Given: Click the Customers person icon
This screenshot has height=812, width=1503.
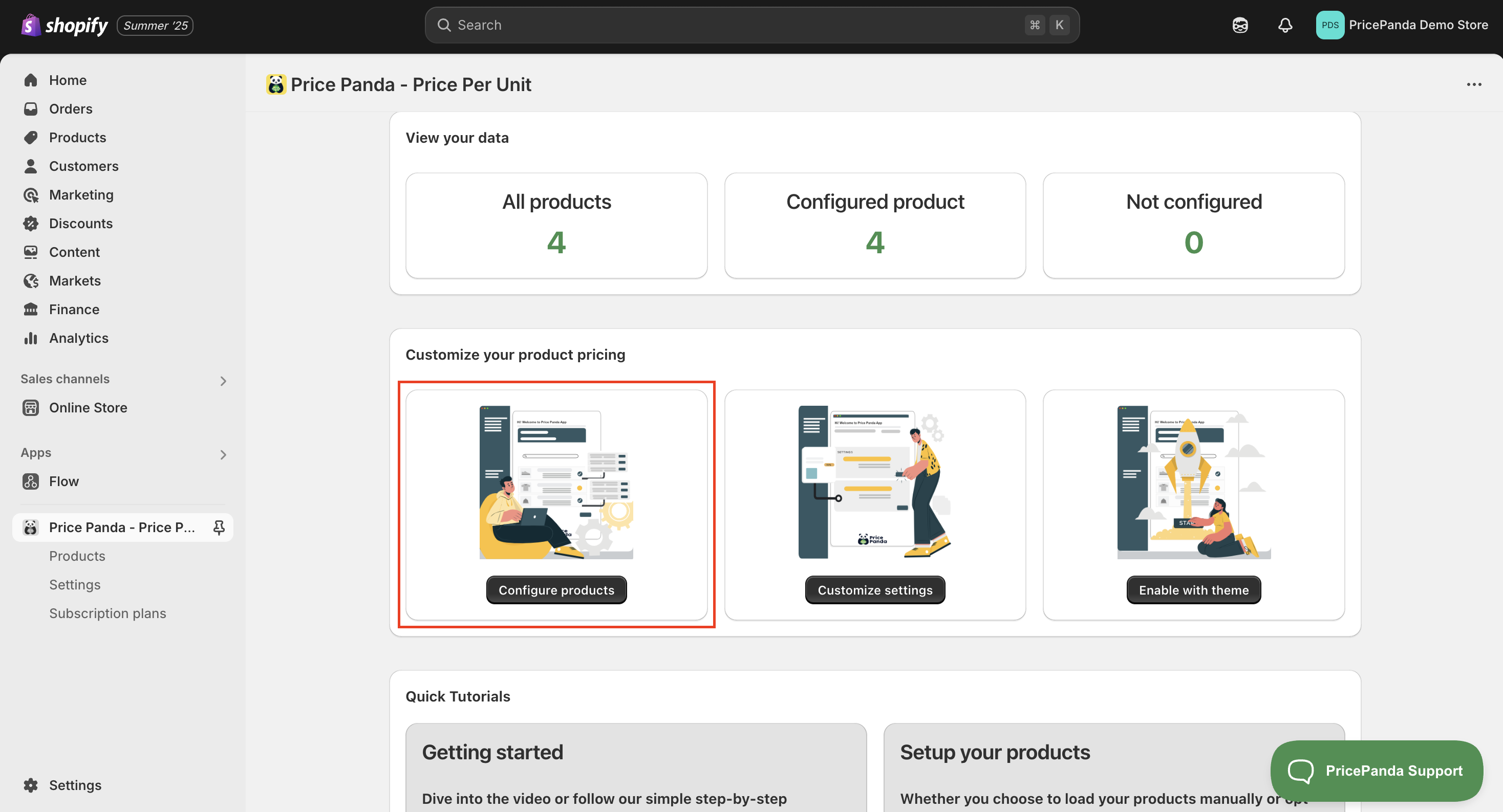Looking at the screenshot, I should tap(31, 166).
